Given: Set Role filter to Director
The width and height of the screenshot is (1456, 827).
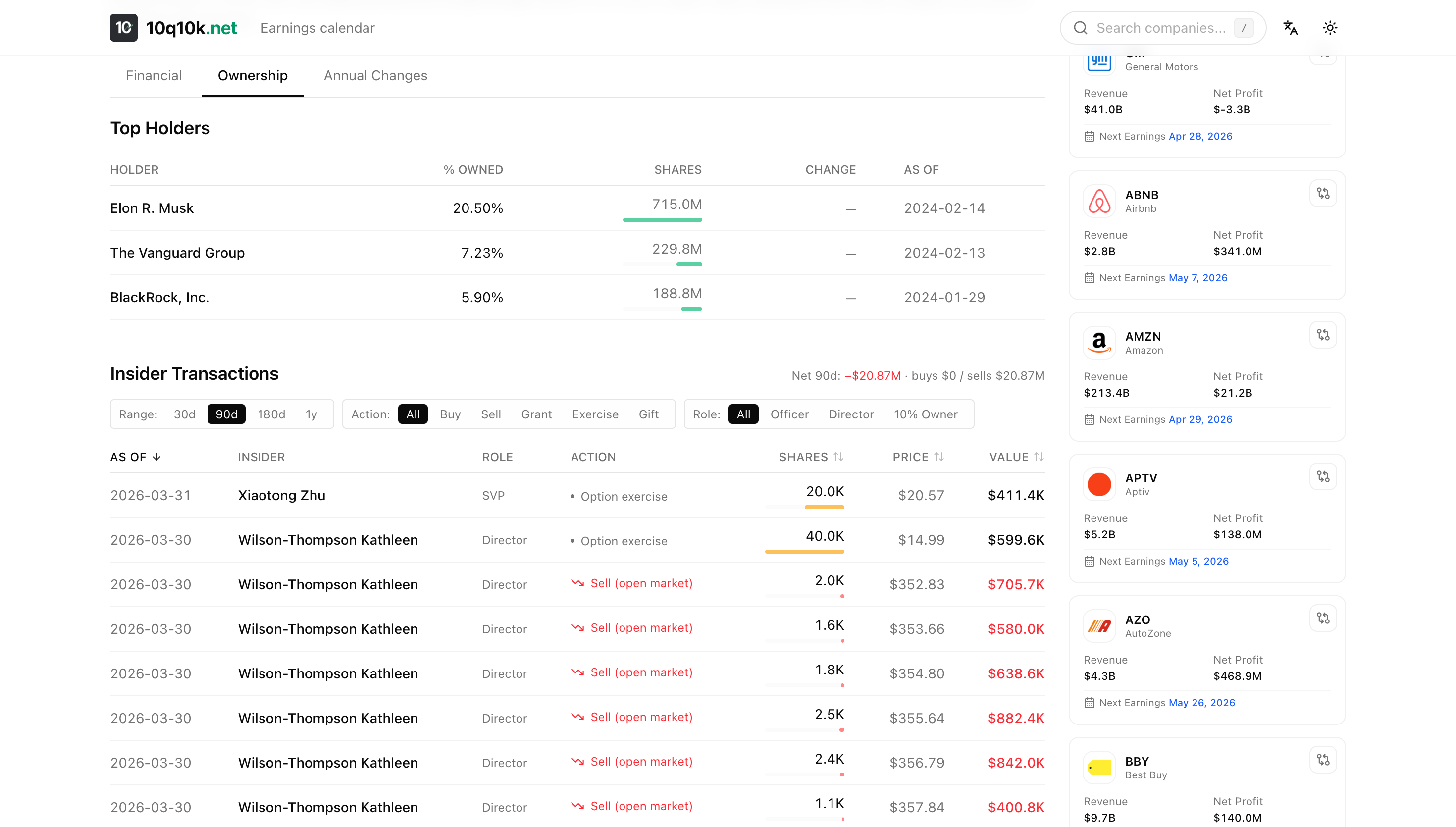Looking at the screenshot, I should 851,414.
